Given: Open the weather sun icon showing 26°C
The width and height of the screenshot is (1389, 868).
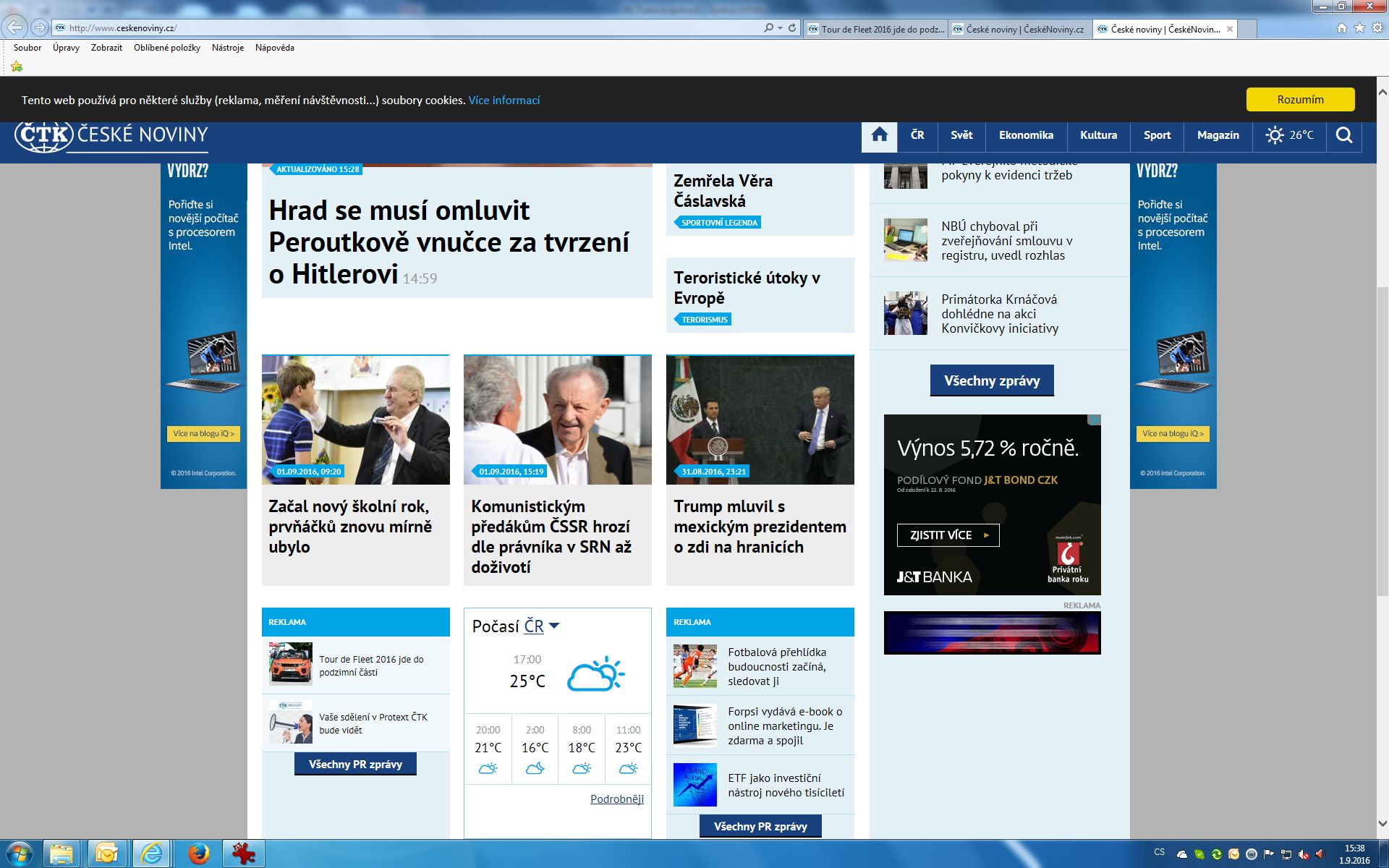Looking at the screenshot, I should point(1274,135).
